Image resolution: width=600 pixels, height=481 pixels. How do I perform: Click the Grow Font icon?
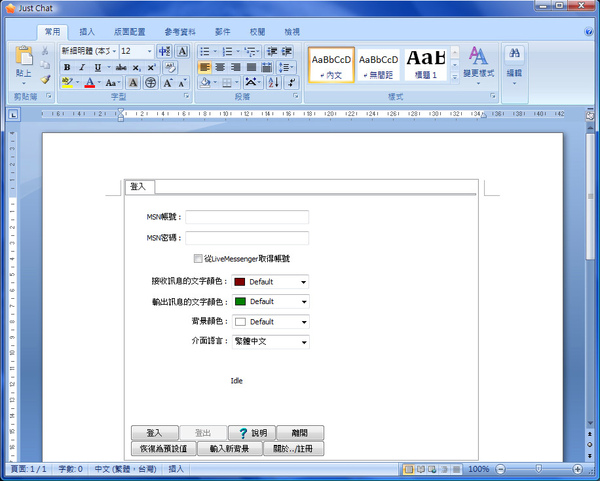pyautogui.click(x=168, y=82)
